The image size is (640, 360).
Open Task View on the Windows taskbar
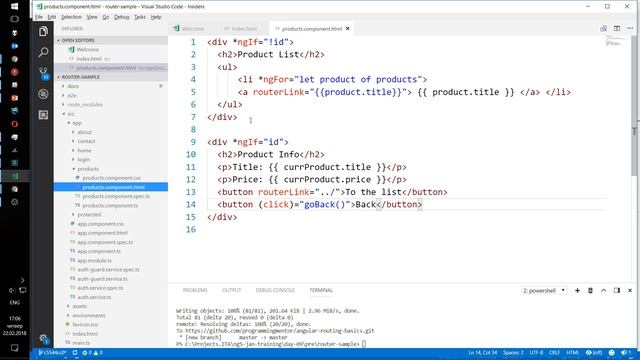14,19
